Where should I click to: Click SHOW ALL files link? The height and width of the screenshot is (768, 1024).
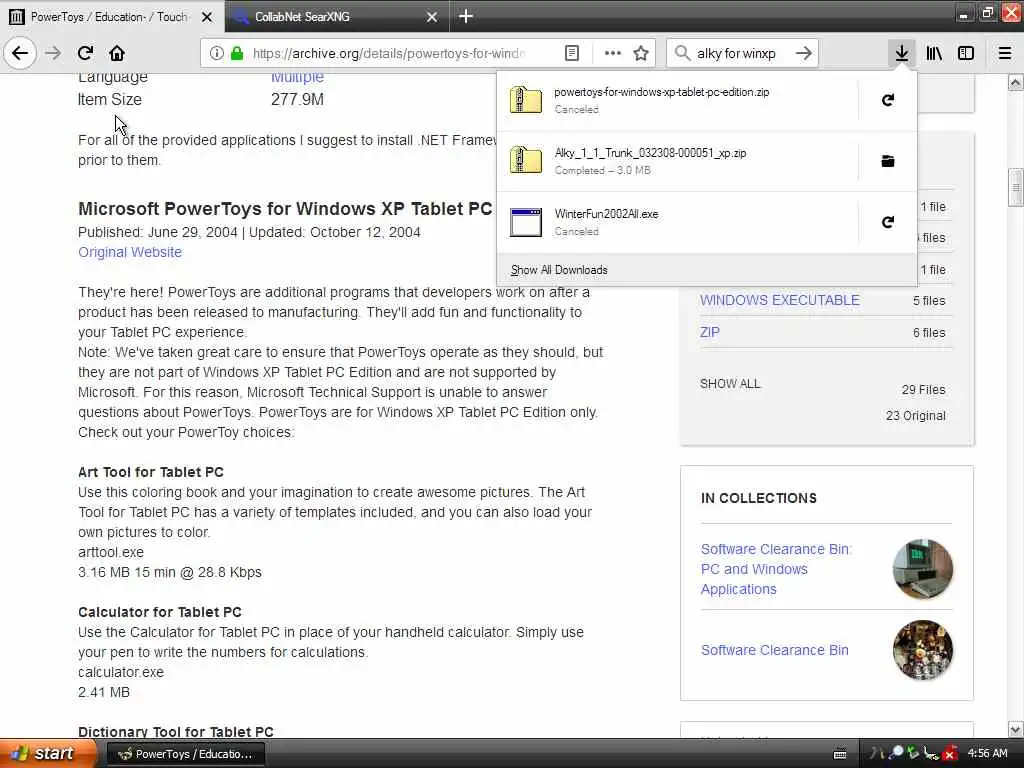coord(730,383)
